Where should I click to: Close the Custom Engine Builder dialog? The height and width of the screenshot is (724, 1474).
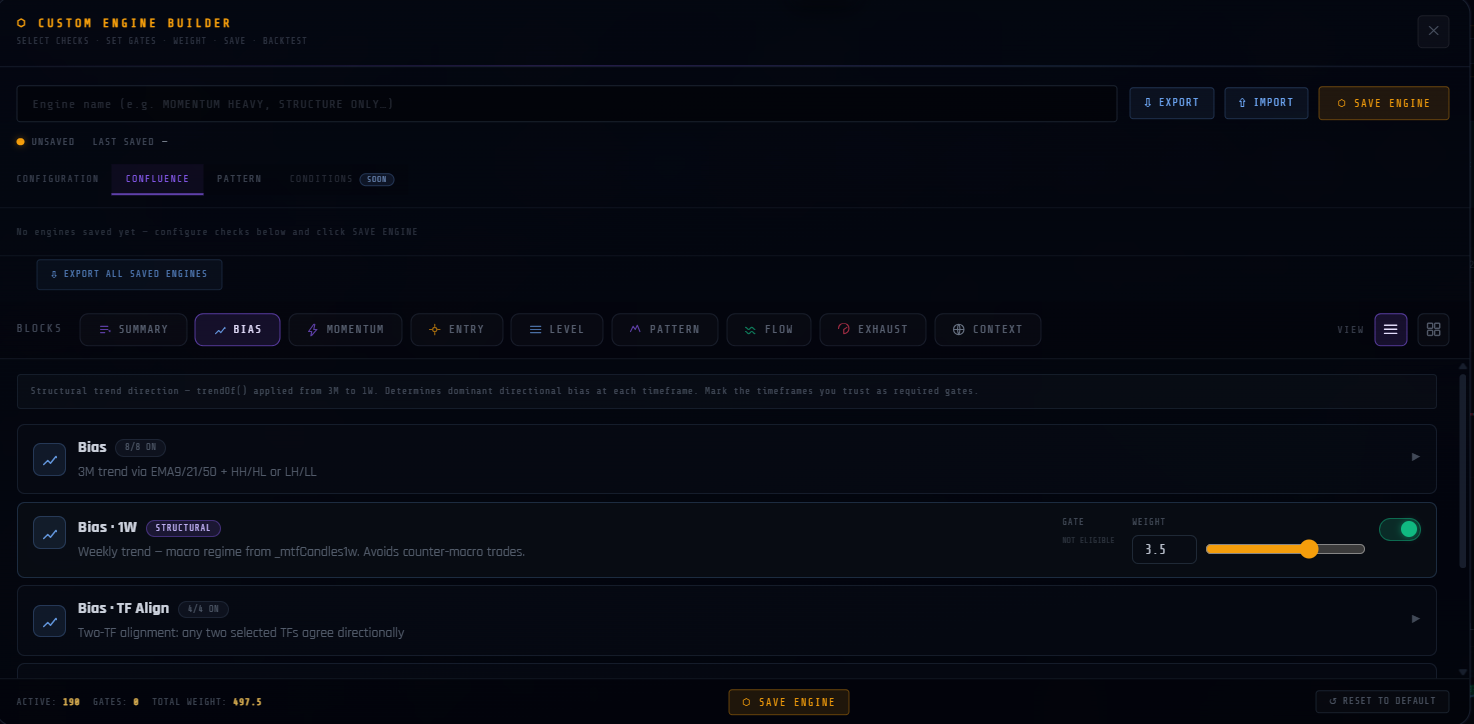click(x=1433, y=31)
